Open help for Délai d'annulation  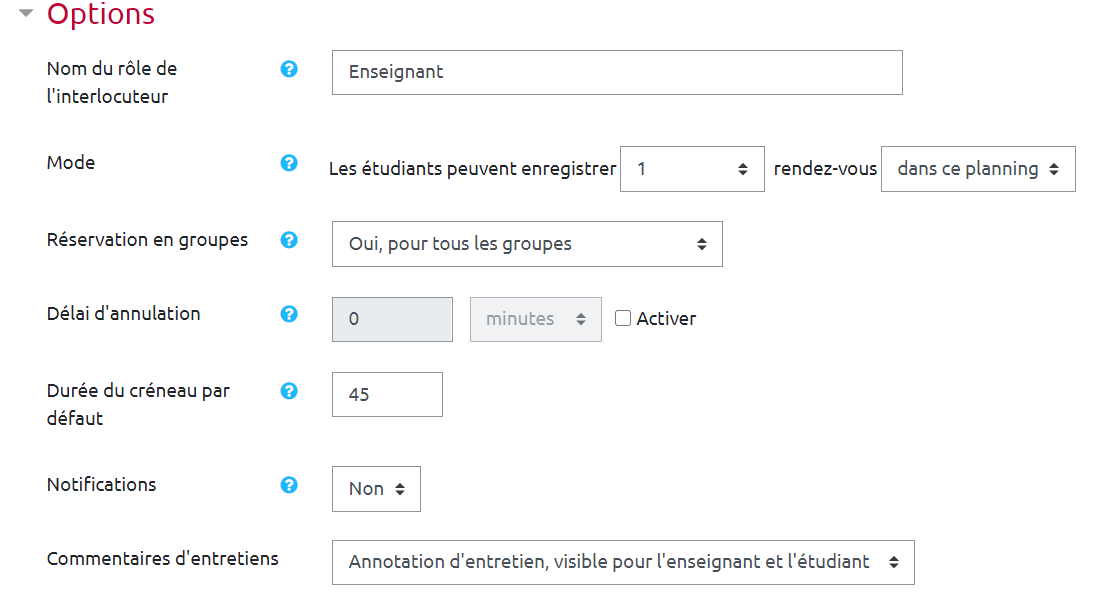289,314
